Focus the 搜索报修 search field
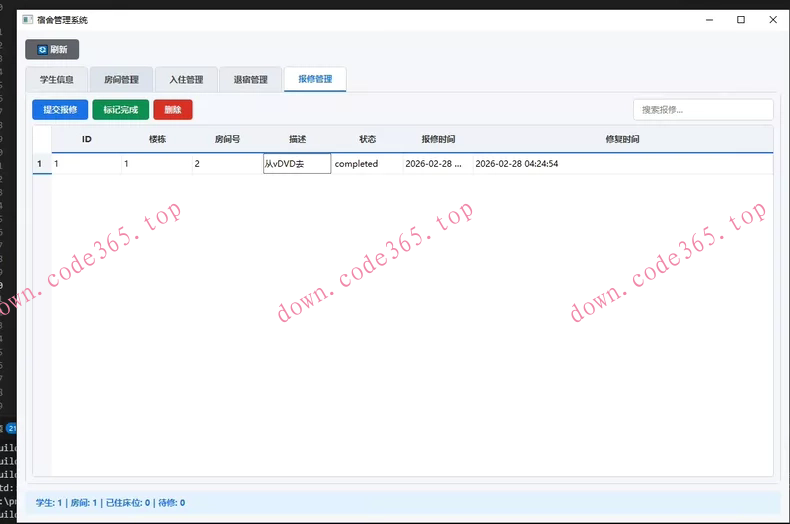This screenshot has height=524, width=790. click(703, 109)
